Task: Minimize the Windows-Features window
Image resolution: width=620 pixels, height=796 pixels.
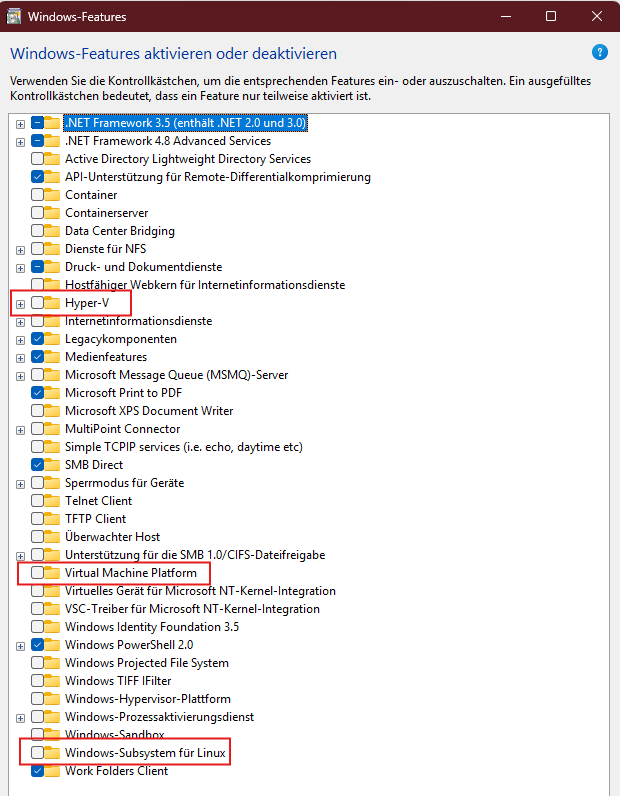Action: (x=506, y=16)
